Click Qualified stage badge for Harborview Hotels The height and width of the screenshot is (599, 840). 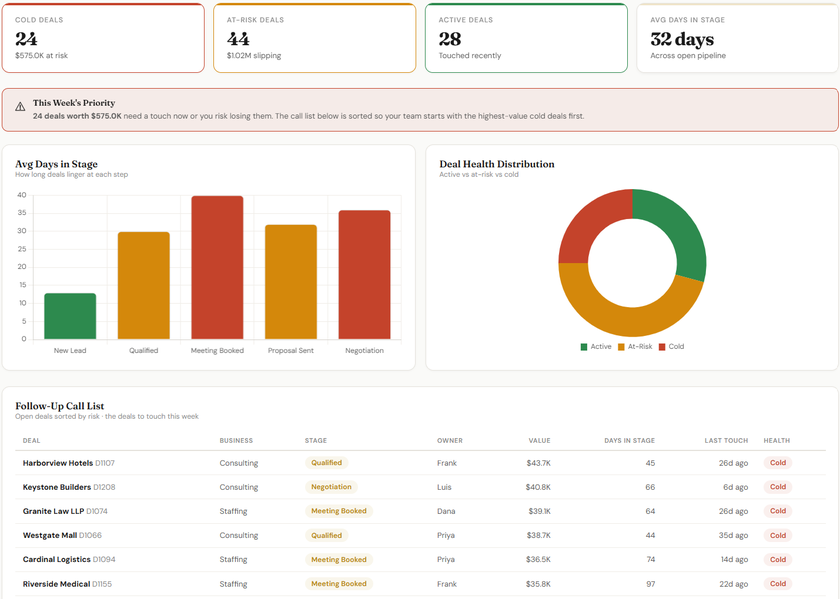point(326,463)
